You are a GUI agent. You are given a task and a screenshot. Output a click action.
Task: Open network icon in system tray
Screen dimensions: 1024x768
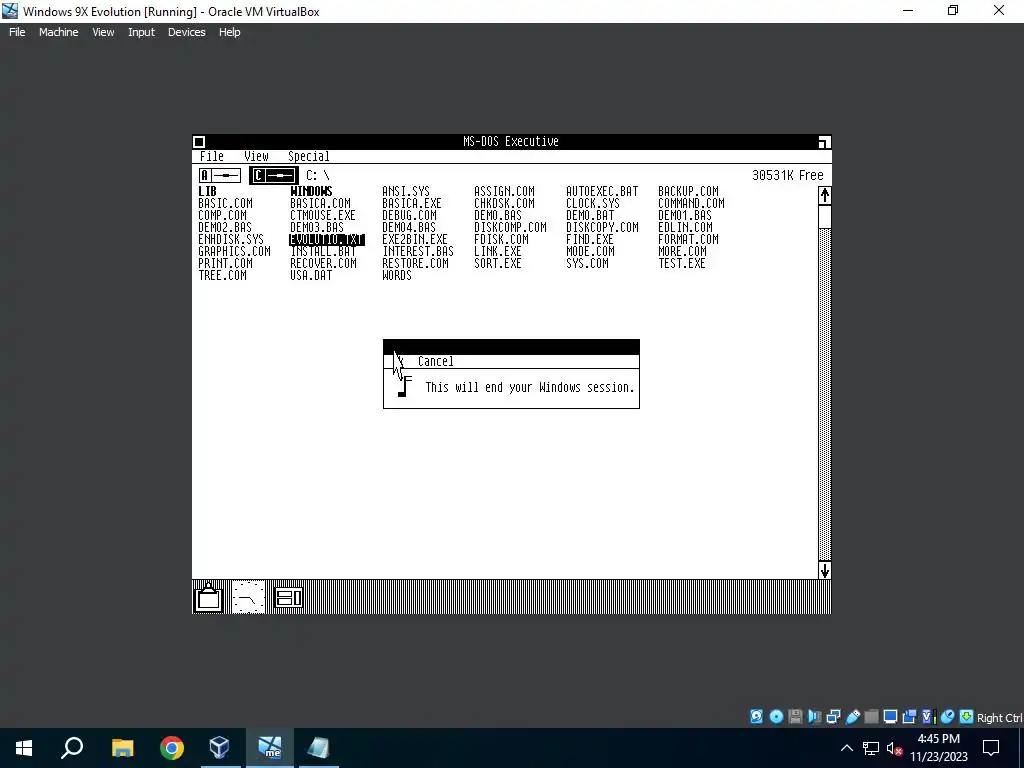[x=871, y=748]
